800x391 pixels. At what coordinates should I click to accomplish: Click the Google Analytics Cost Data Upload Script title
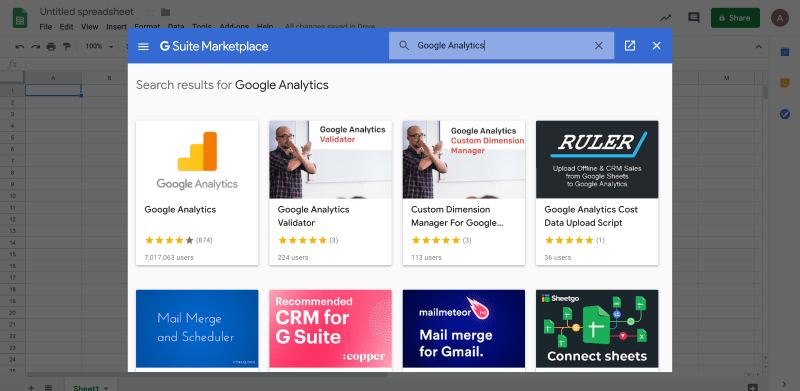pos(591,216)
